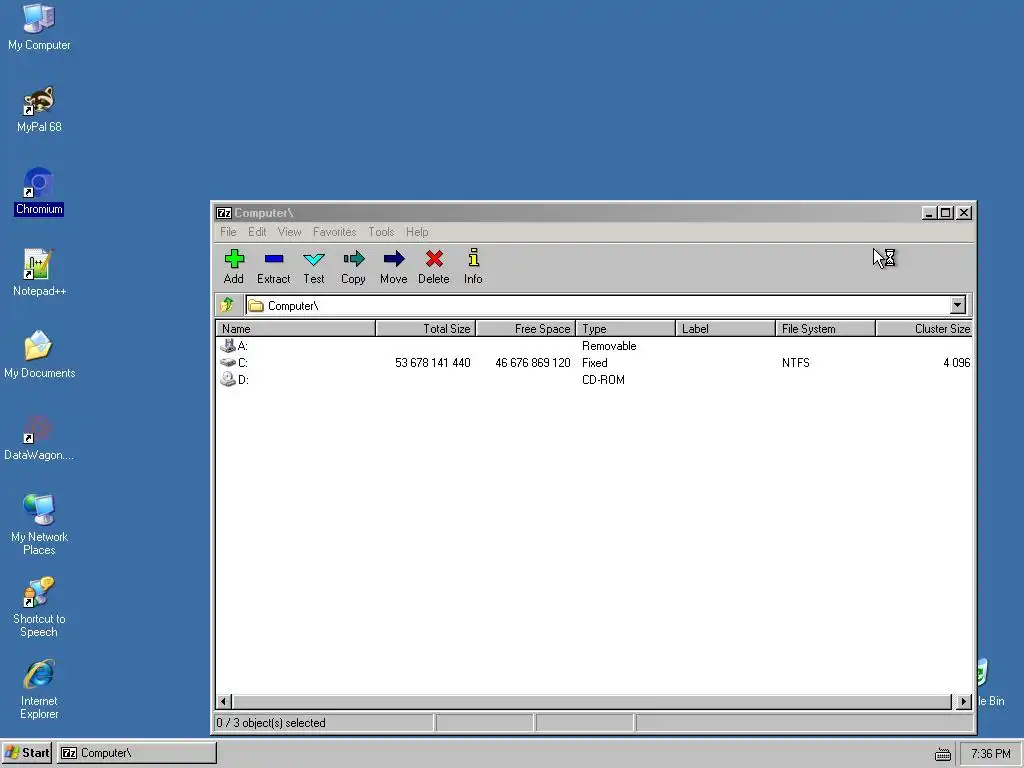This screenshot has width=1024, height=768.
Task: Click the NTFS file system cell
Action: (795, 362)
